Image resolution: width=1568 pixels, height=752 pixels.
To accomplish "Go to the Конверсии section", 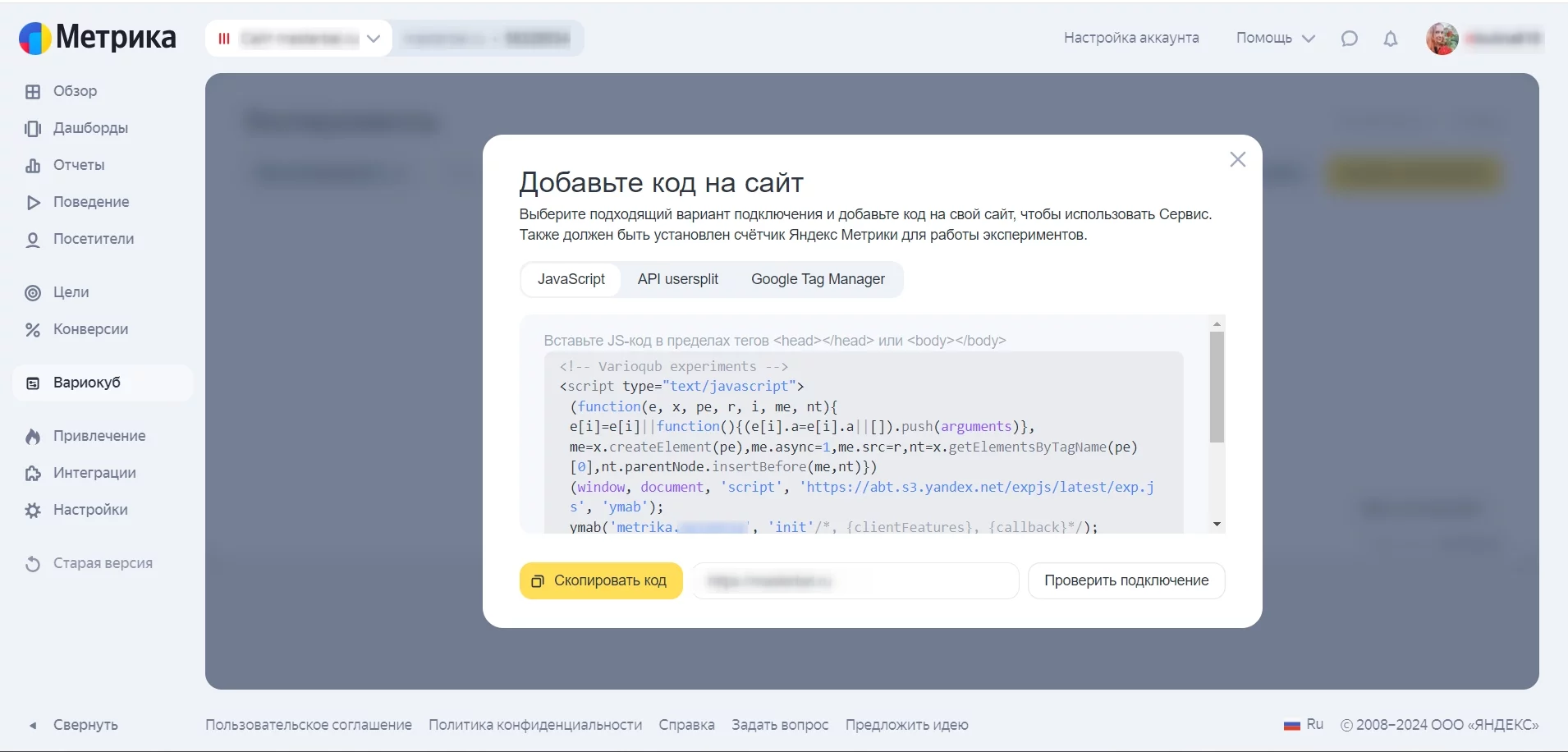I will point(90,329).
